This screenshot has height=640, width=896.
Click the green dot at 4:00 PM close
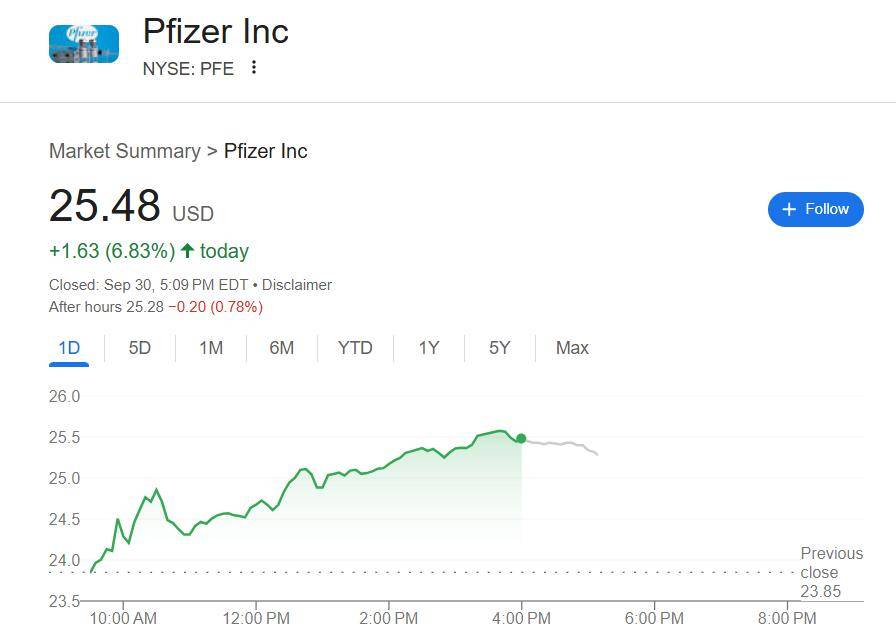[x=521, y=439]
